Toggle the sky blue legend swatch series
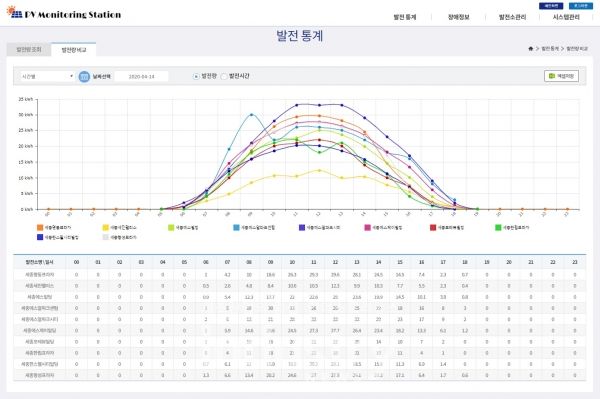Viewport: 600px width, 399px height. click(236, 228)
